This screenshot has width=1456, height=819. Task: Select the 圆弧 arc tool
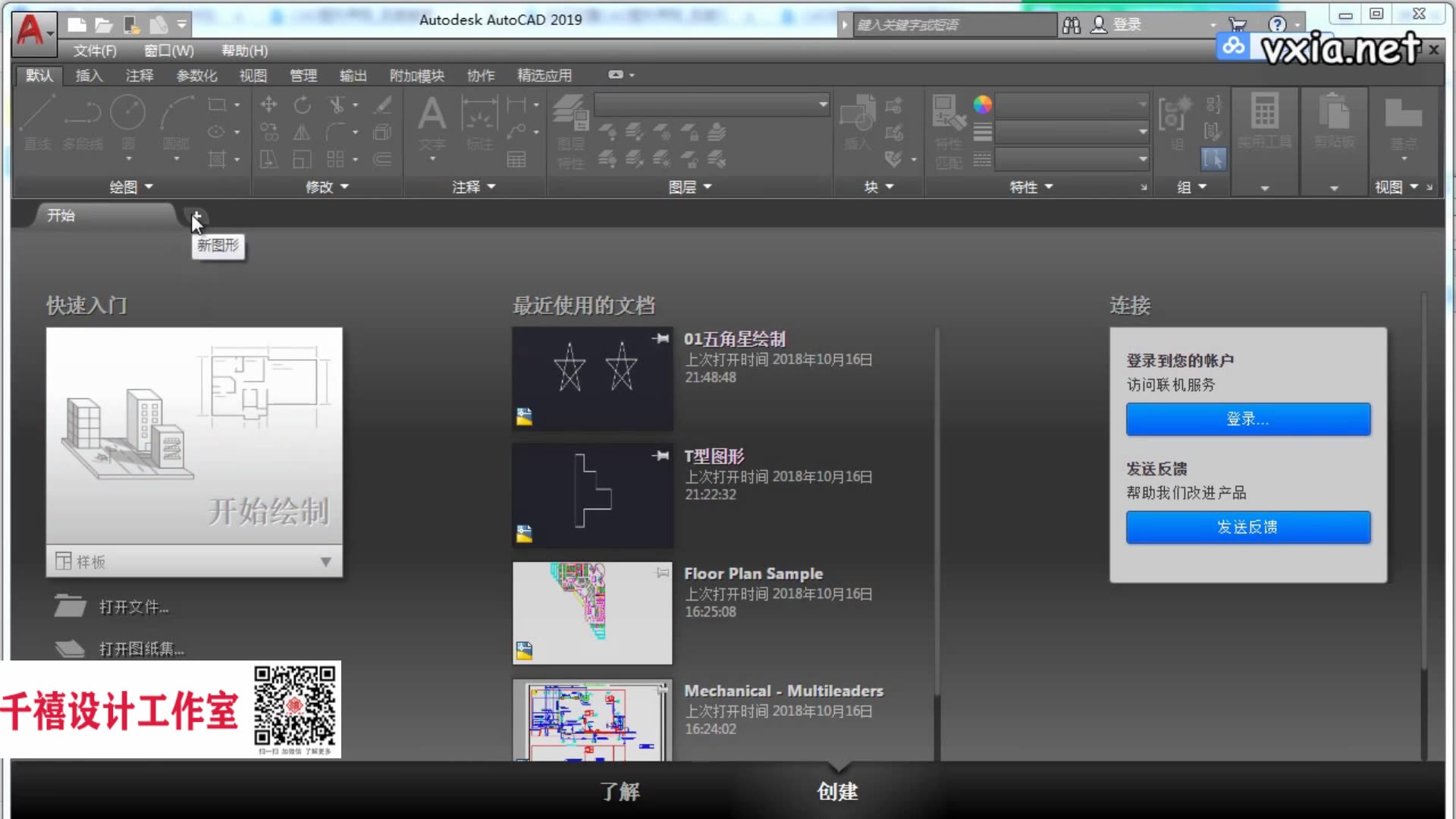pyautogui.click(x=177, y=121)
